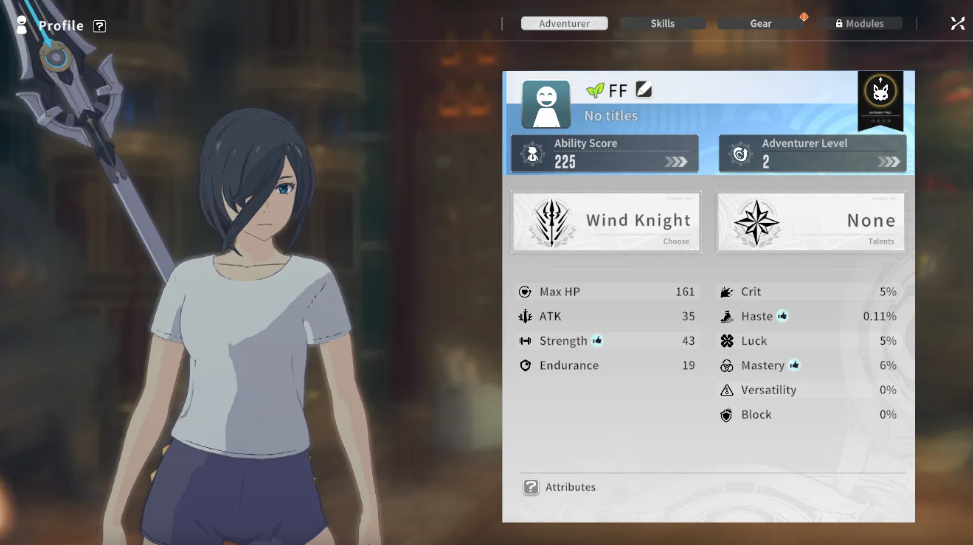Open the rabbit emblem banner badge
973x545 pixels.
[x=880, y=99]
